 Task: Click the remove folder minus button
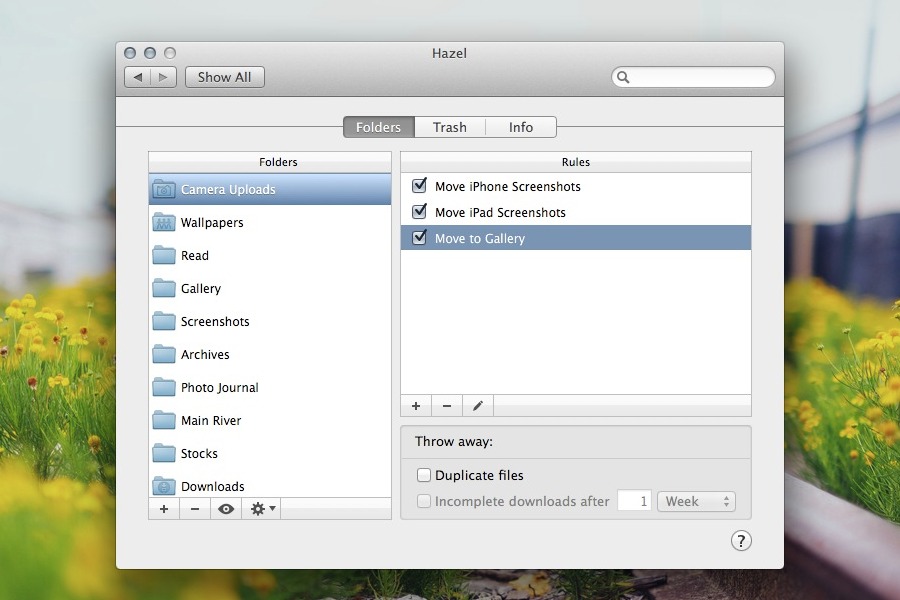tap(195, 509)
